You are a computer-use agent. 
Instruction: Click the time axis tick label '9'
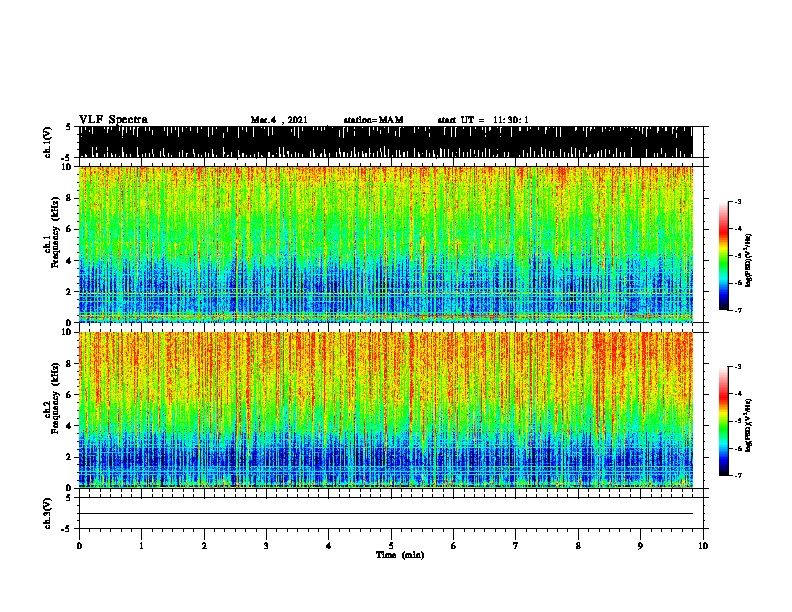(x=640, y=546)
